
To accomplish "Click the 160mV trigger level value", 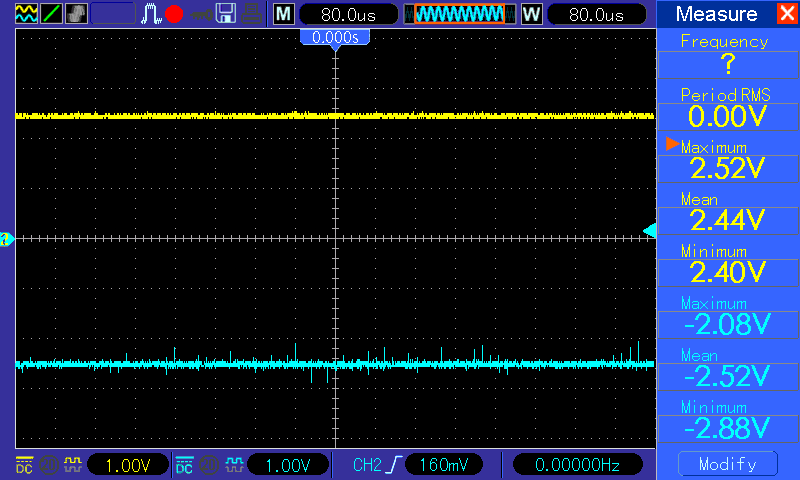I will tap(443, 465).
